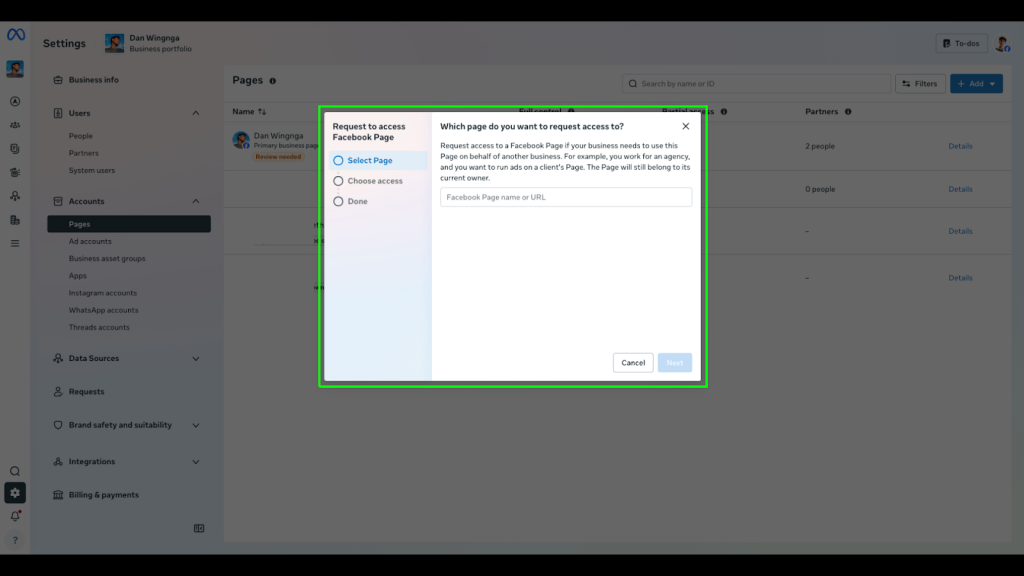The height and width of the screenshot is (576, 1024).
Task: Go to Partners under Users
Action: pos(84,153)
